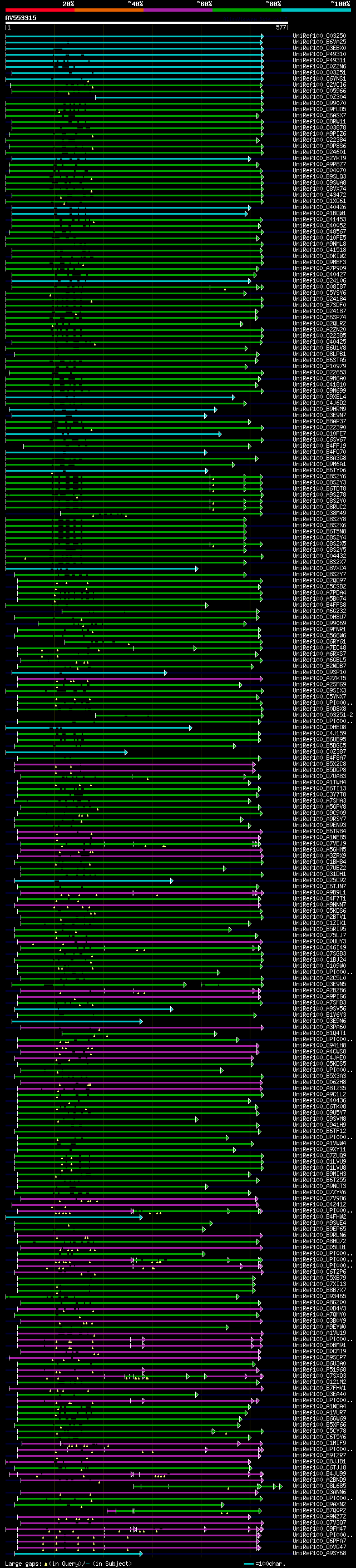Select hit UniRef100_Q6ASX7
The height and width of the screenshot is (1568, 356).
click(319, 115)
